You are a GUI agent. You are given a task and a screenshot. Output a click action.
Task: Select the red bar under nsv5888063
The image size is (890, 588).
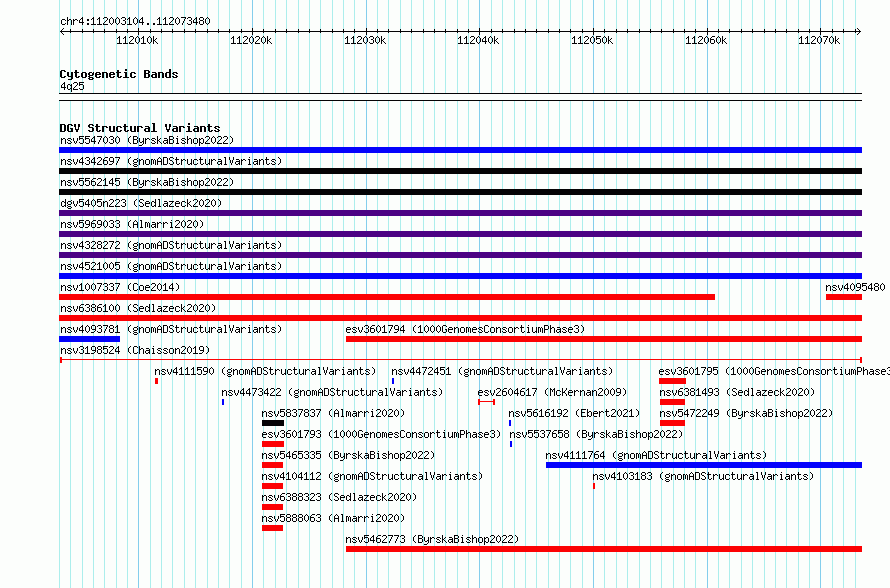pos(272,528)
